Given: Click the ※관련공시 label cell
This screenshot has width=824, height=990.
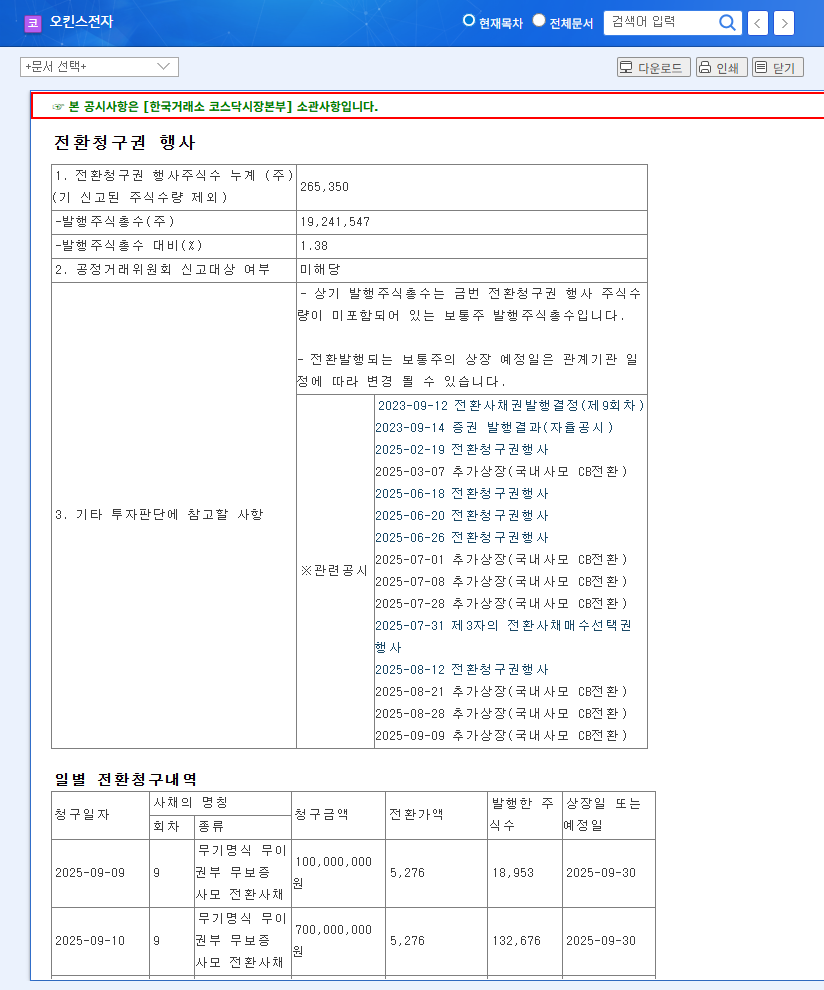Looking at the screenshot, I should [x=335, y=571].
